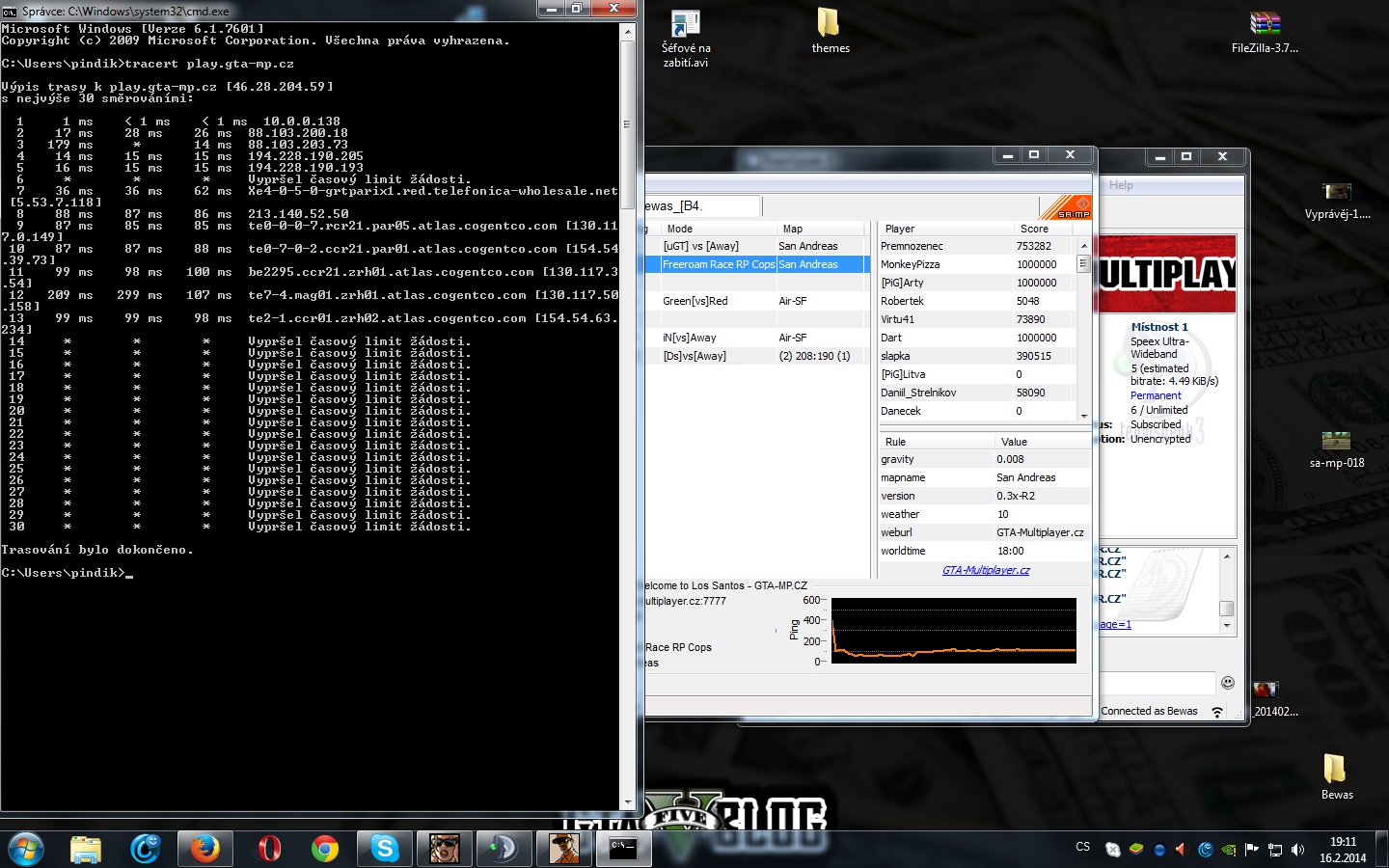Launch Firefox from the taskbar
The width and height of the screenshot is (1389, 868).
pos(204,849)
